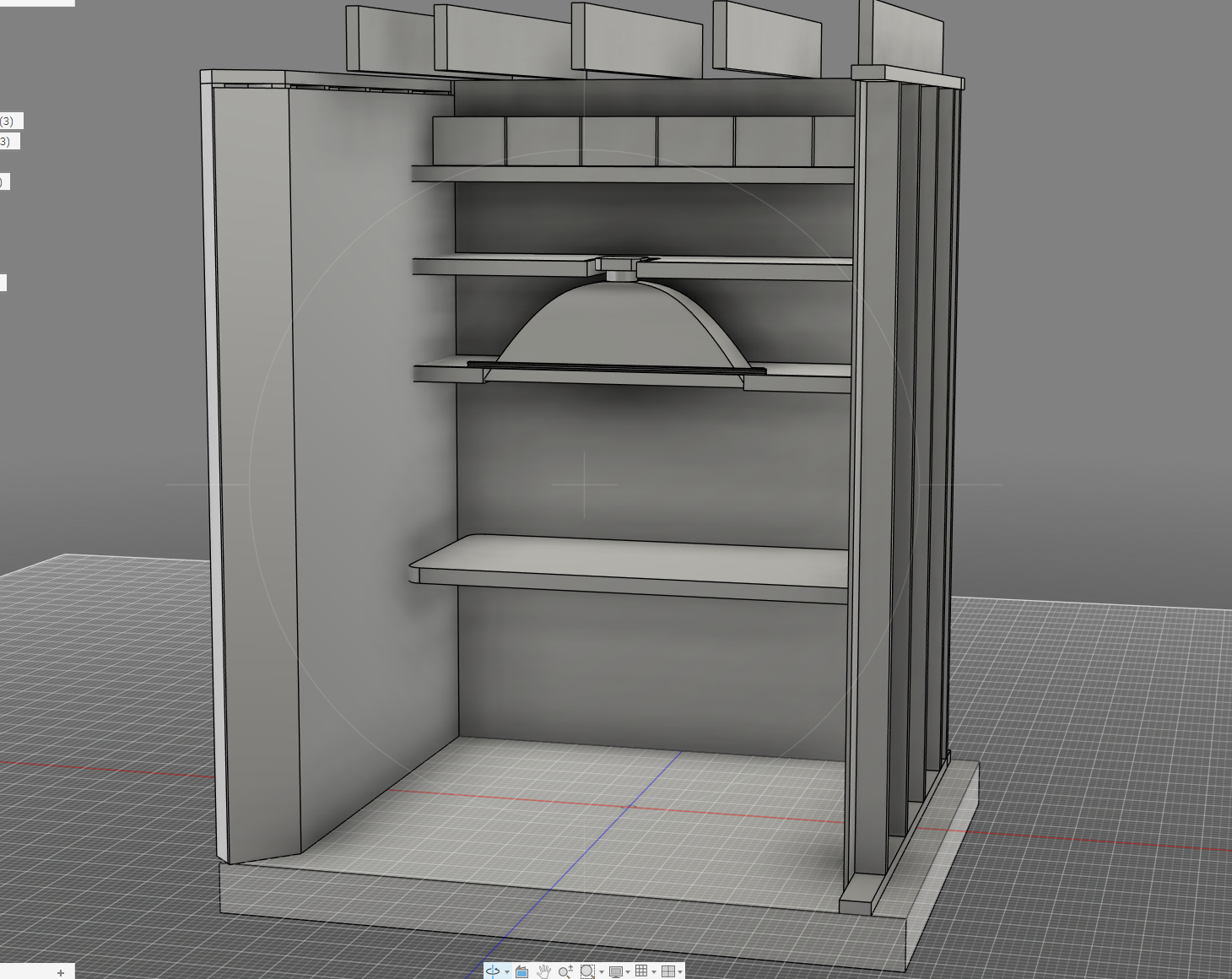The width and height of the screenshot is (1232, 979).
Task: Click the Look At icon
Action: [x=521, y=971]
